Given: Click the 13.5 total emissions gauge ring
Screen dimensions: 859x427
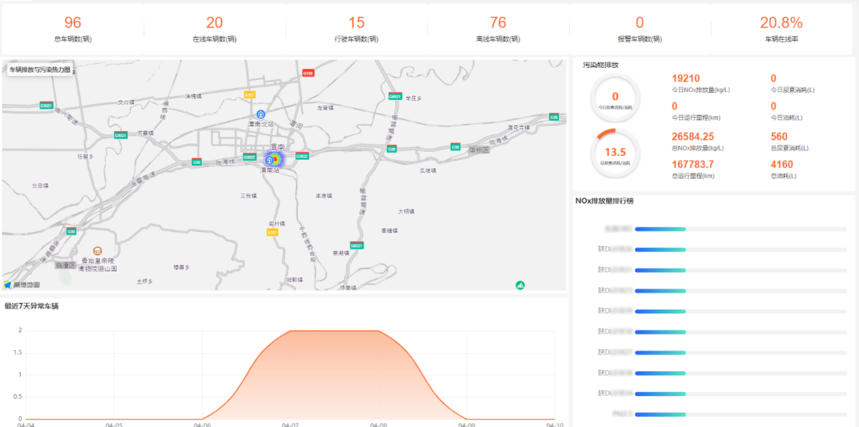Looking at the screenshot, I should (615, 153).
